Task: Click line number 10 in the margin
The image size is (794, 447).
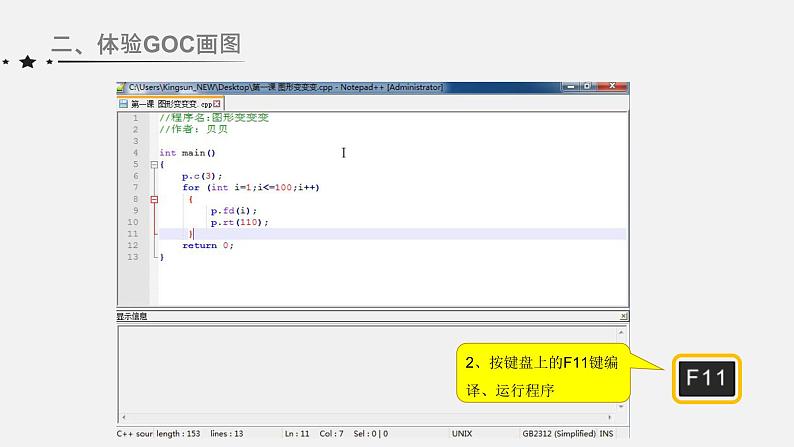Action: (x=133, y=222)
